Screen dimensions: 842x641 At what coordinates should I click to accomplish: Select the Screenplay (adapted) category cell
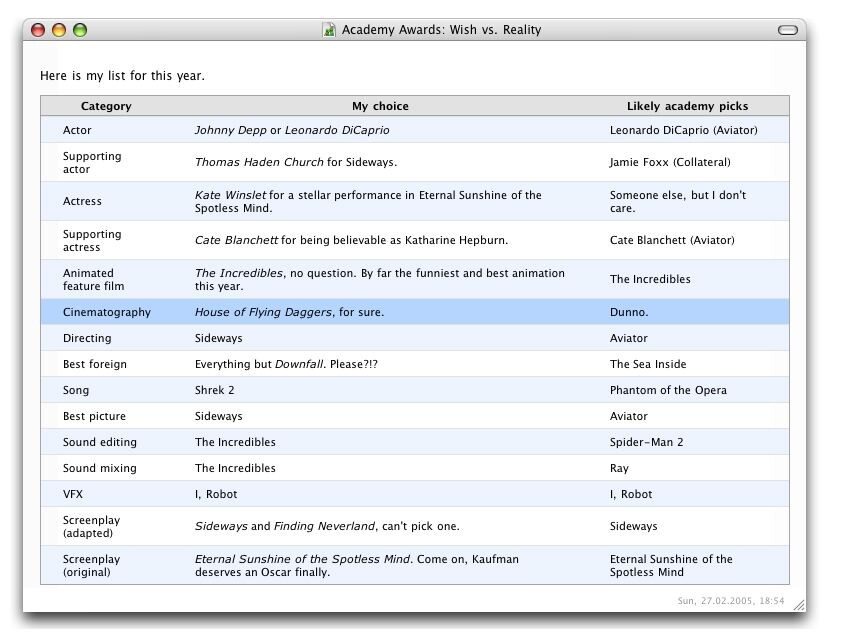92,527
